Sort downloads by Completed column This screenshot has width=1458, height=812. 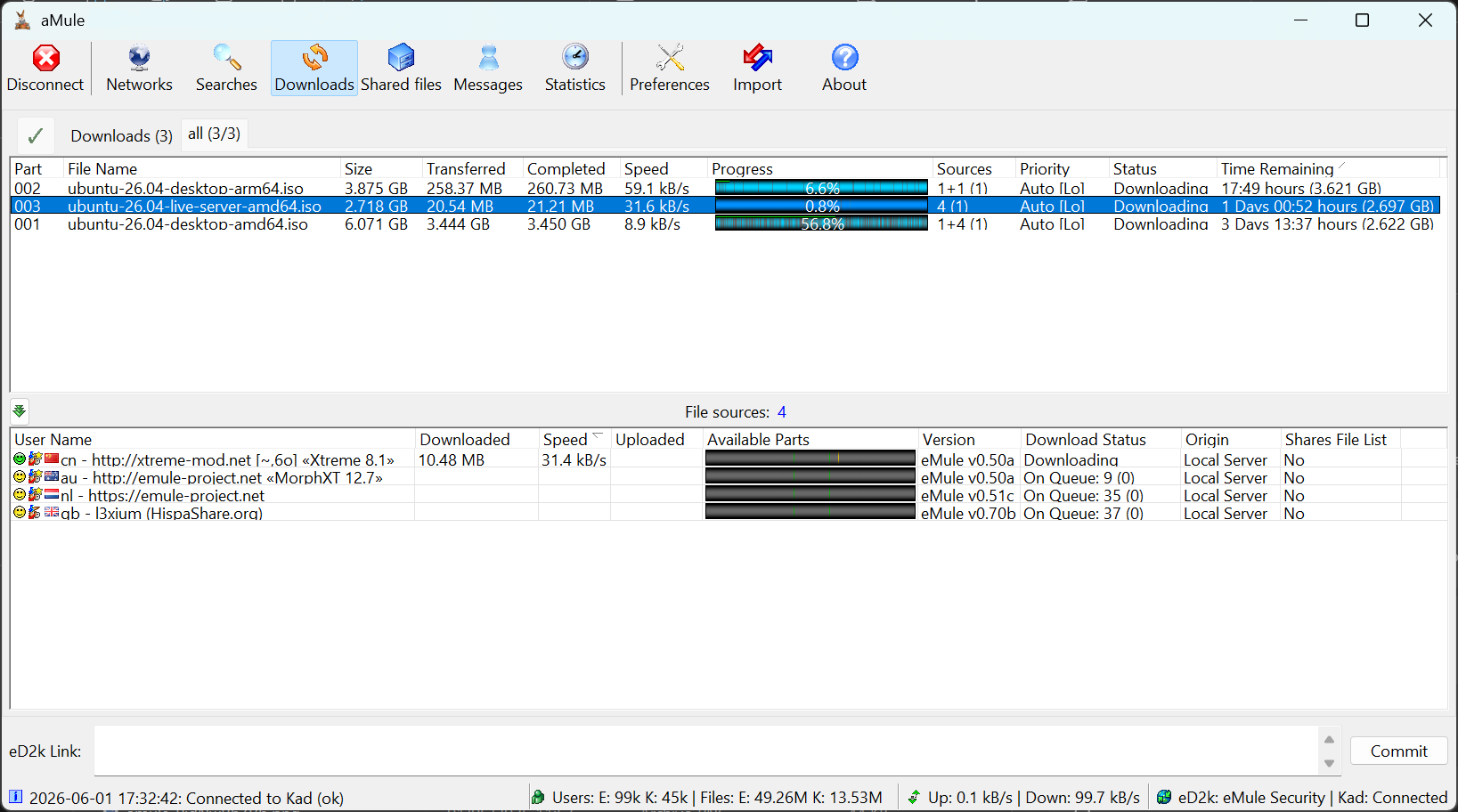(572, 168)
